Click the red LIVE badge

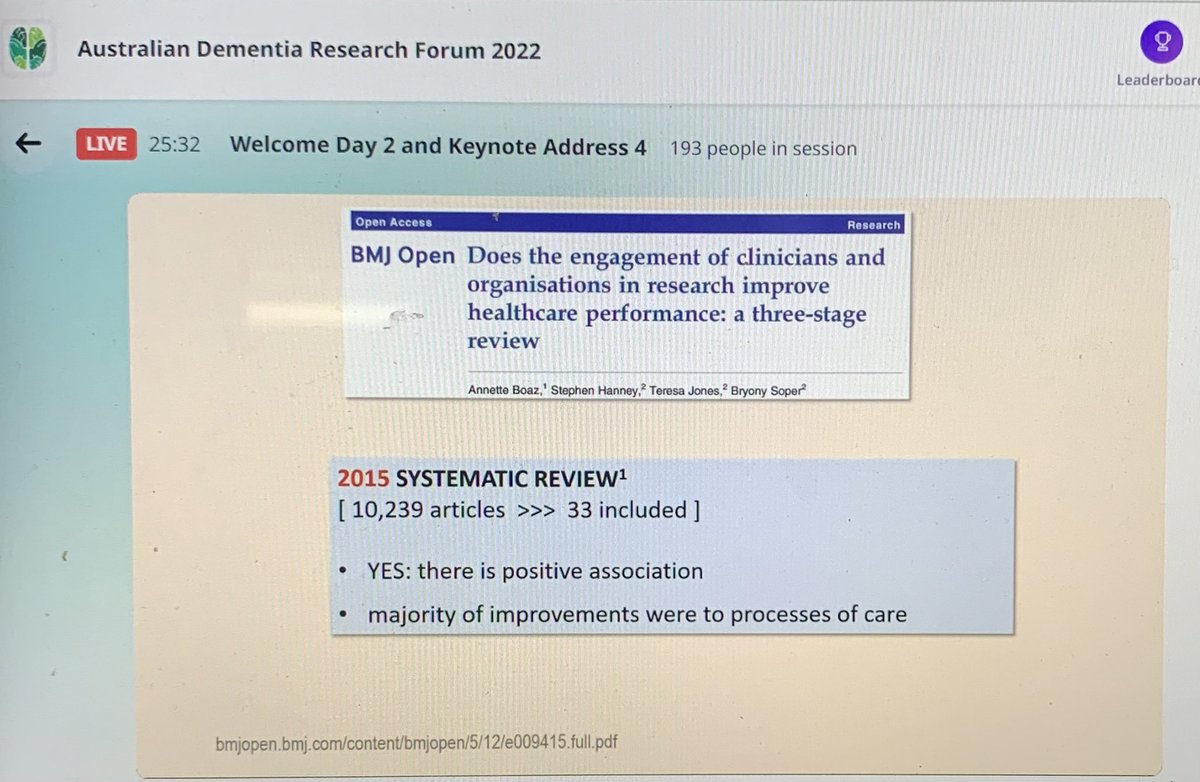pyautogui.click(x=106, y=145)
